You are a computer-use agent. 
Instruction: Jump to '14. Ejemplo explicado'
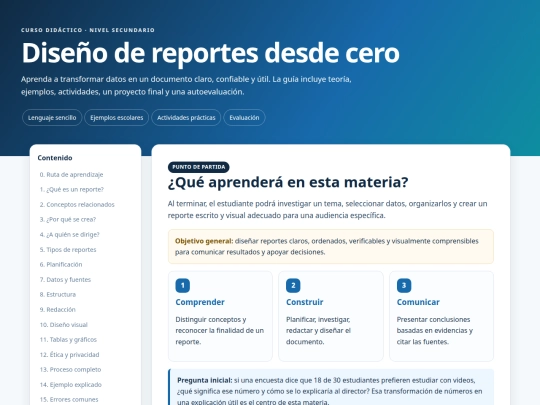tap(71, 385)
